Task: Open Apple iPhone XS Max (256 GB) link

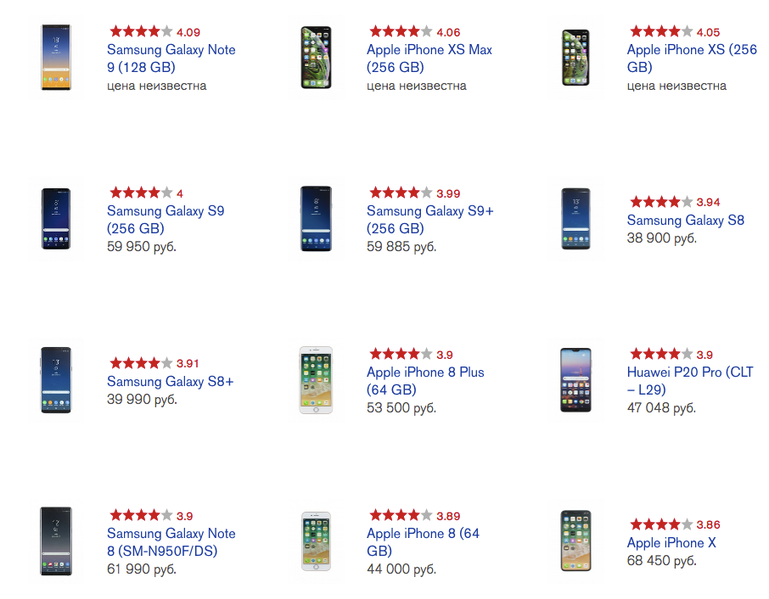Action: (429, 59)
